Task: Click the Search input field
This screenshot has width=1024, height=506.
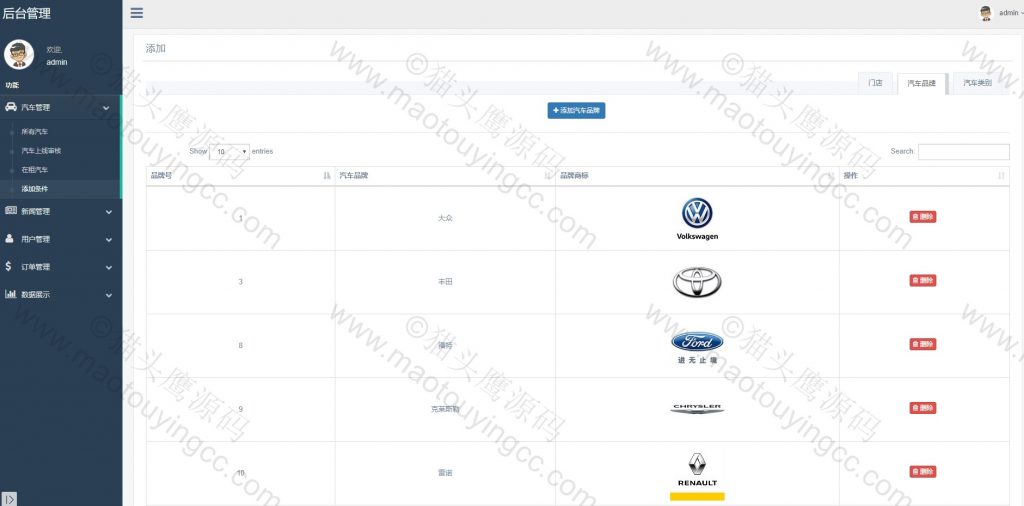Action: [963, 151]
